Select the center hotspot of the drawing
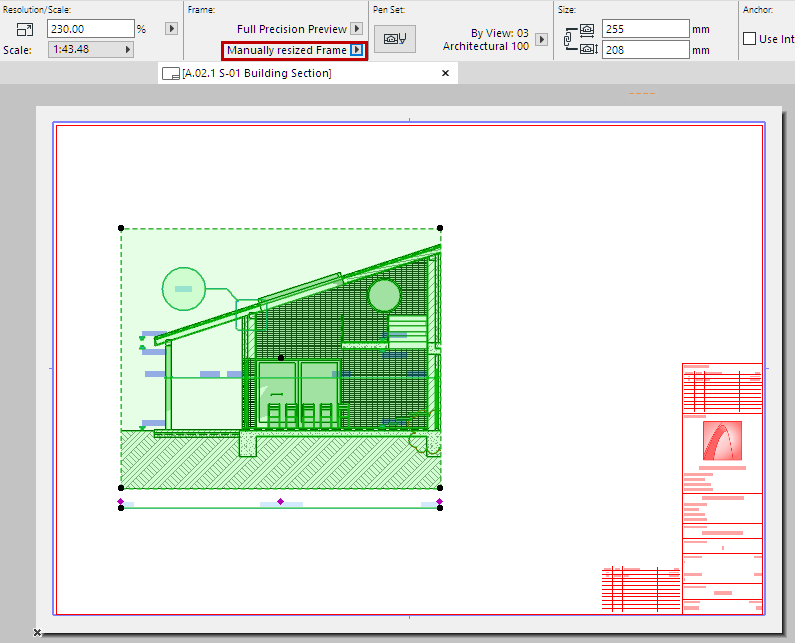This screenshot has height=643, width=795. point(281,357)
